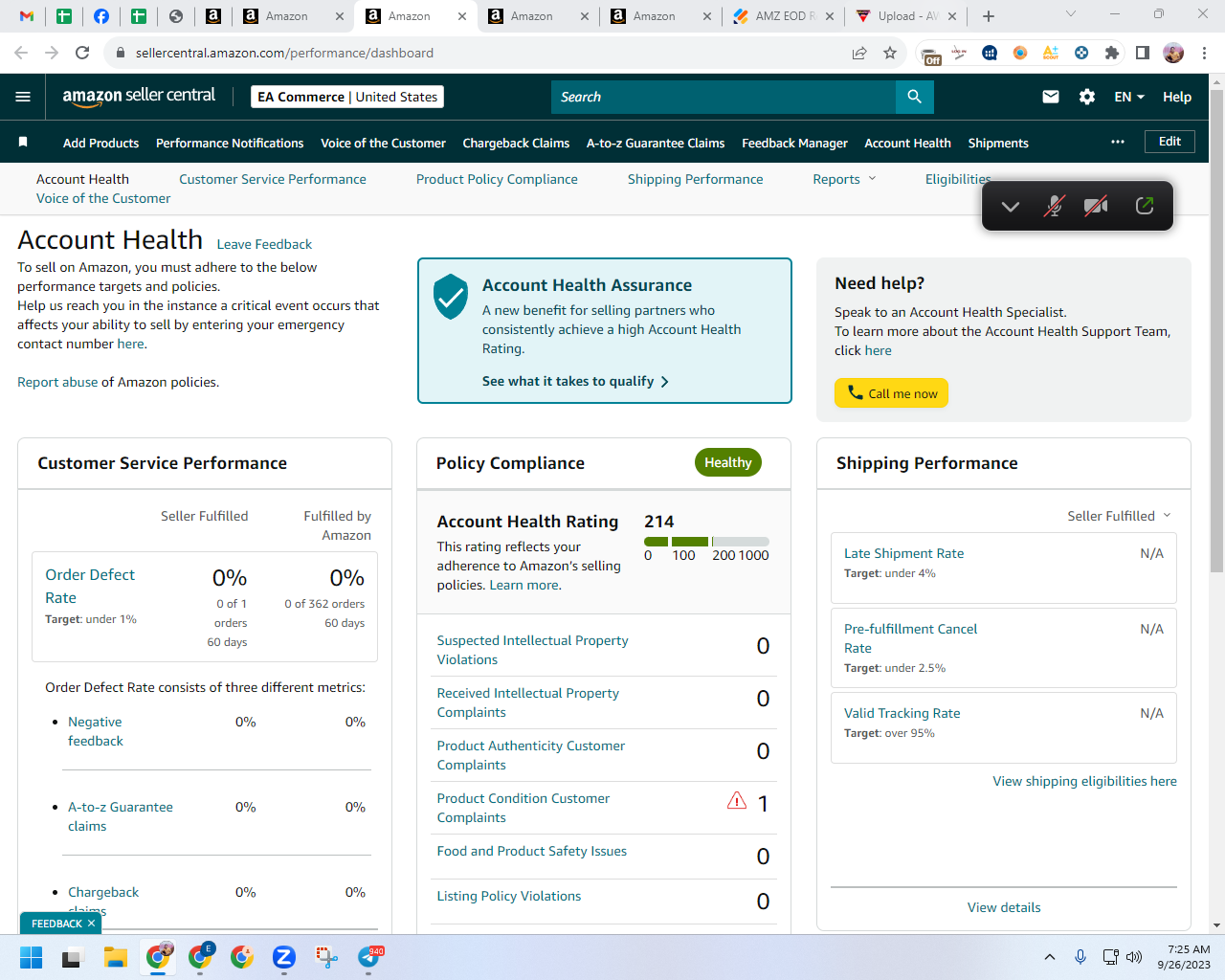Expand the Reports dropdown menu

(844, 179)
